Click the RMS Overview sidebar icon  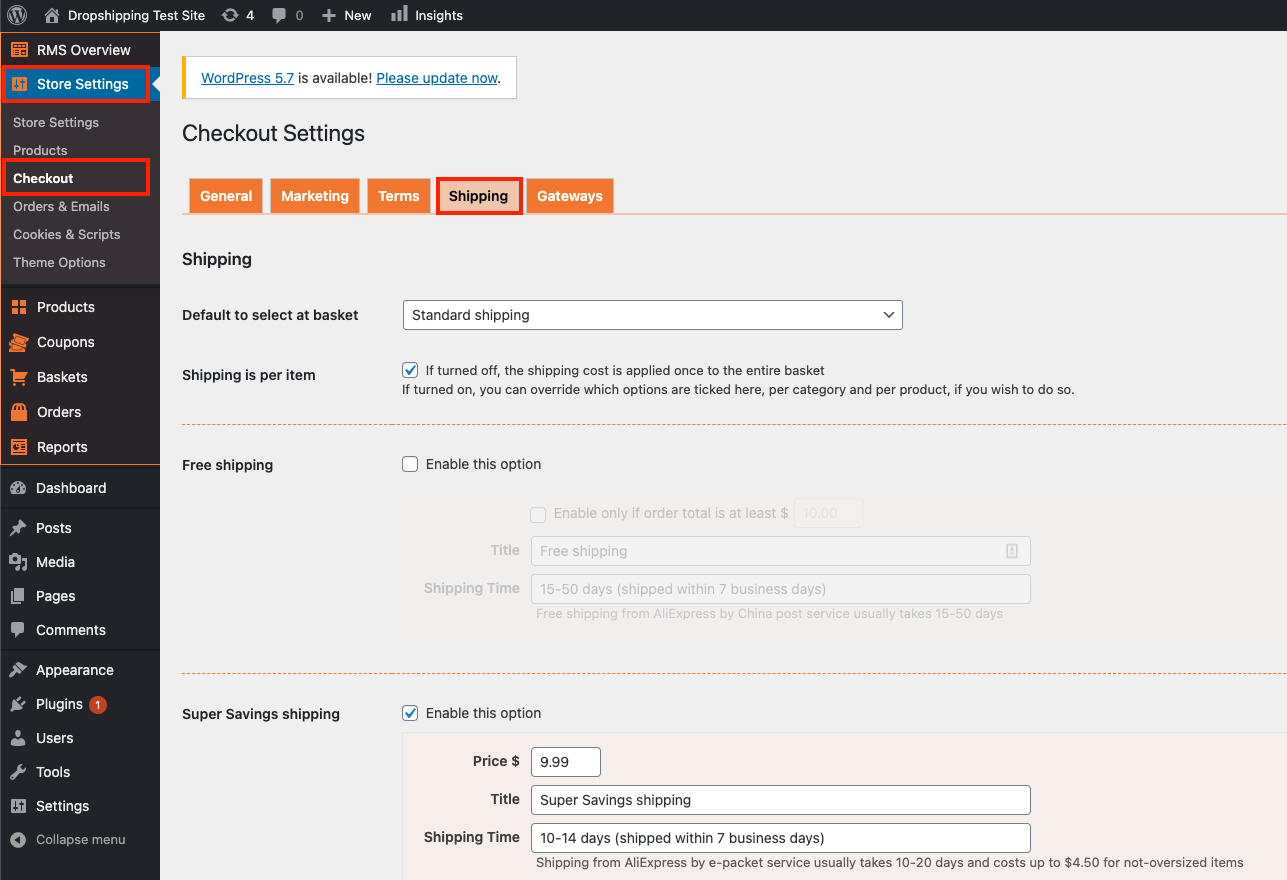point(19,50)
